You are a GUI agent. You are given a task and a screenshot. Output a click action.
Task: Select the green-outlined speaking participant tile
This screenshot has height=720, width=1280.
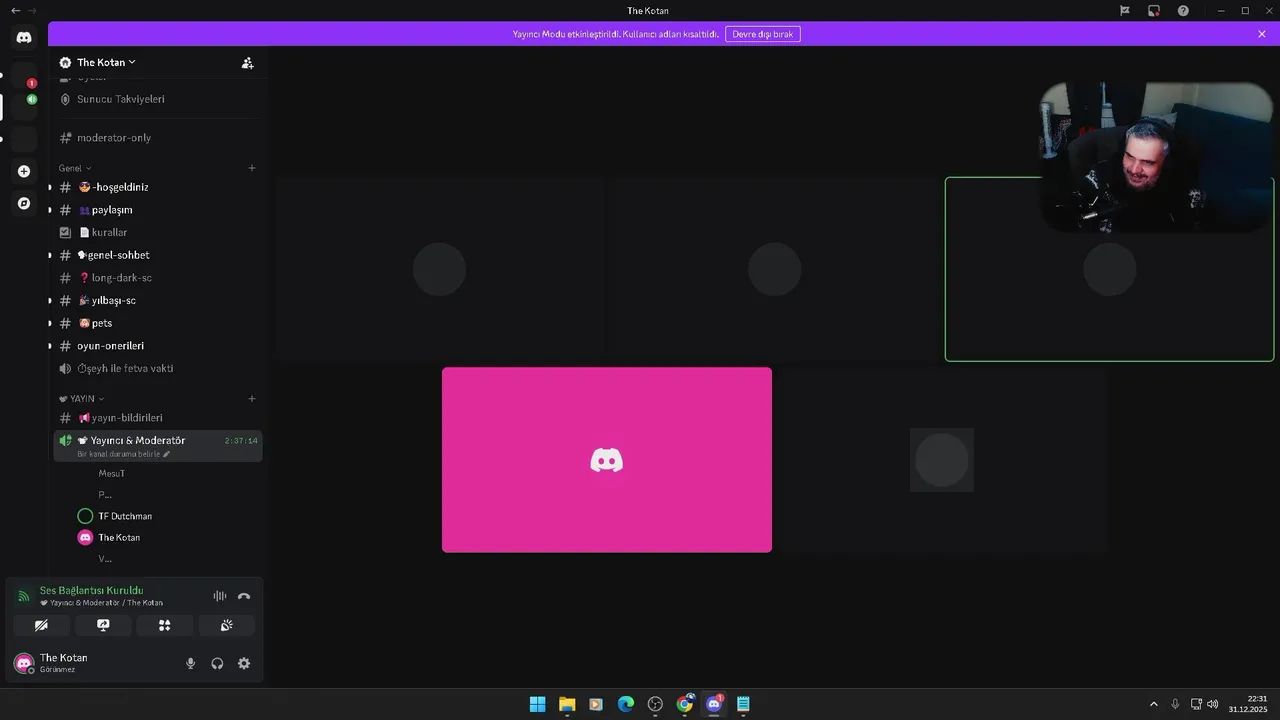(x=1109, y=269)
